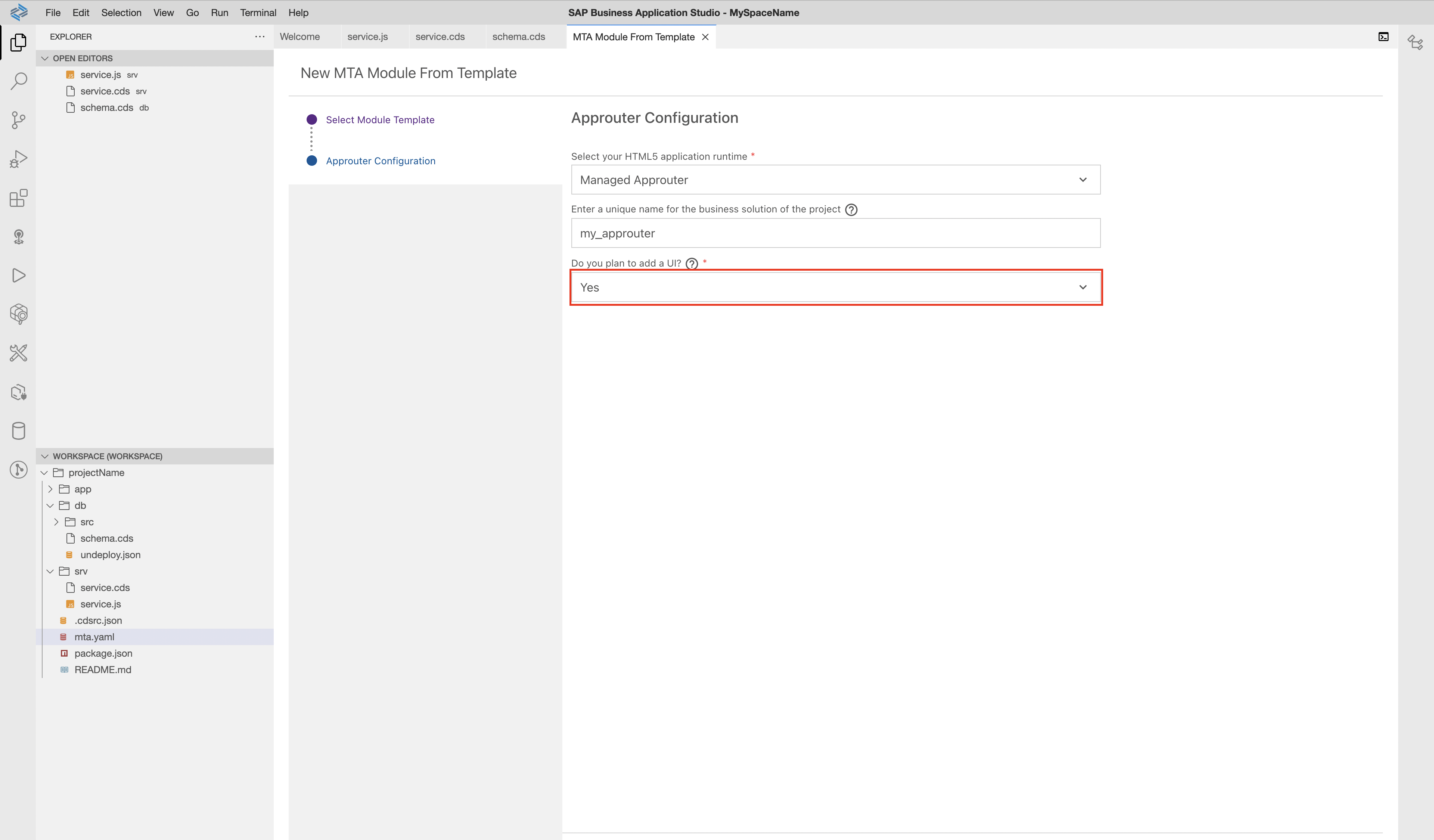Open the Run menu

click(219, 13)
